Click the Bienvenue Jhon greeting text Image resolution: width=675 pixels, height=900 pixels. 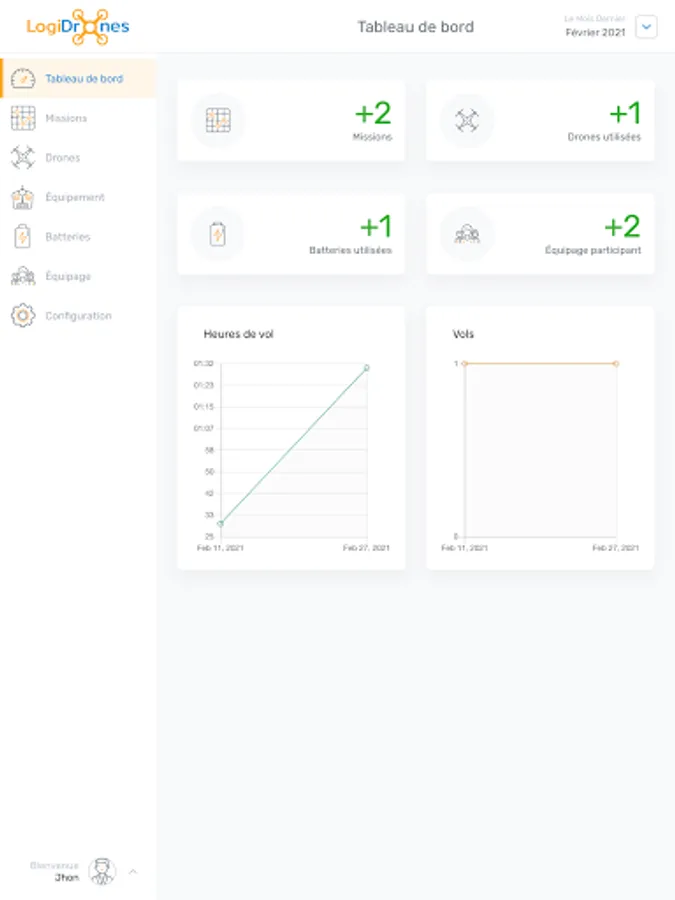coord(55,871)
